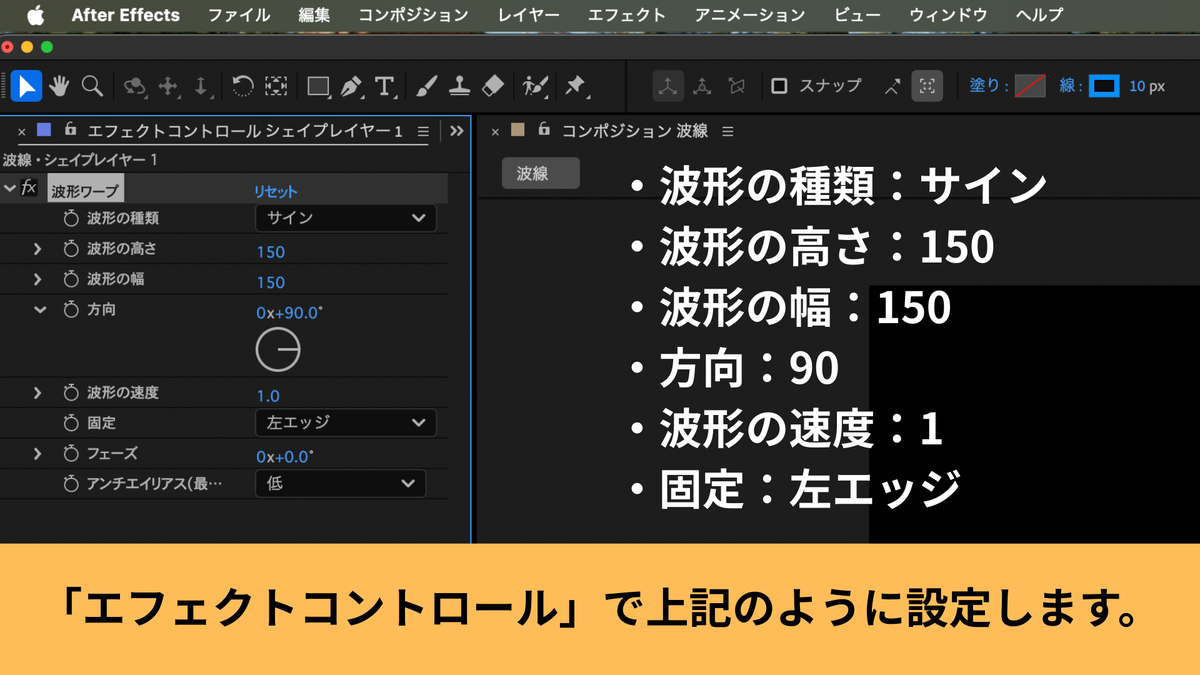Expand the 波形の高さ property
The height and width of the screenshot is (675, 1200).
click(38, 249)
